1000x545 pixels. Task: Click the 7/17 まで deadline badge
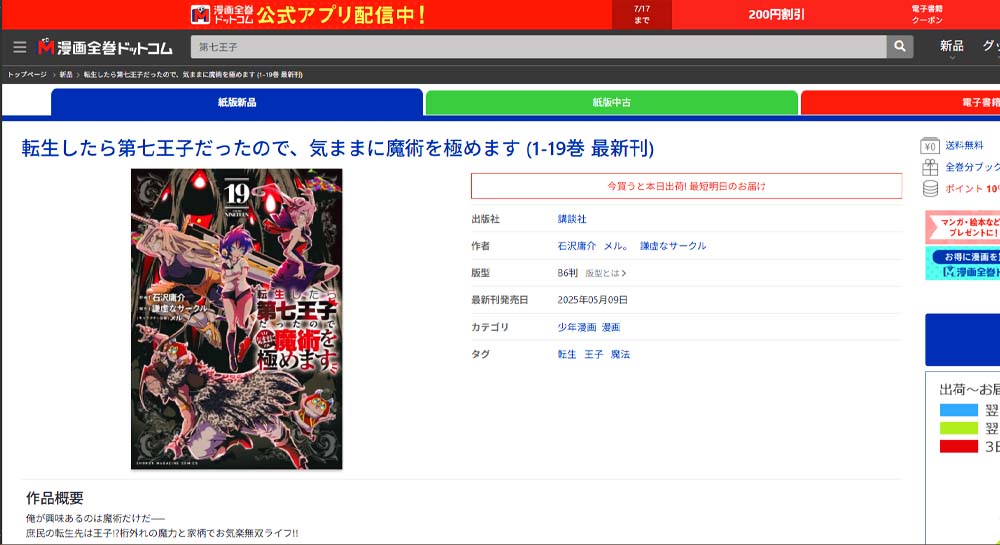642,15
